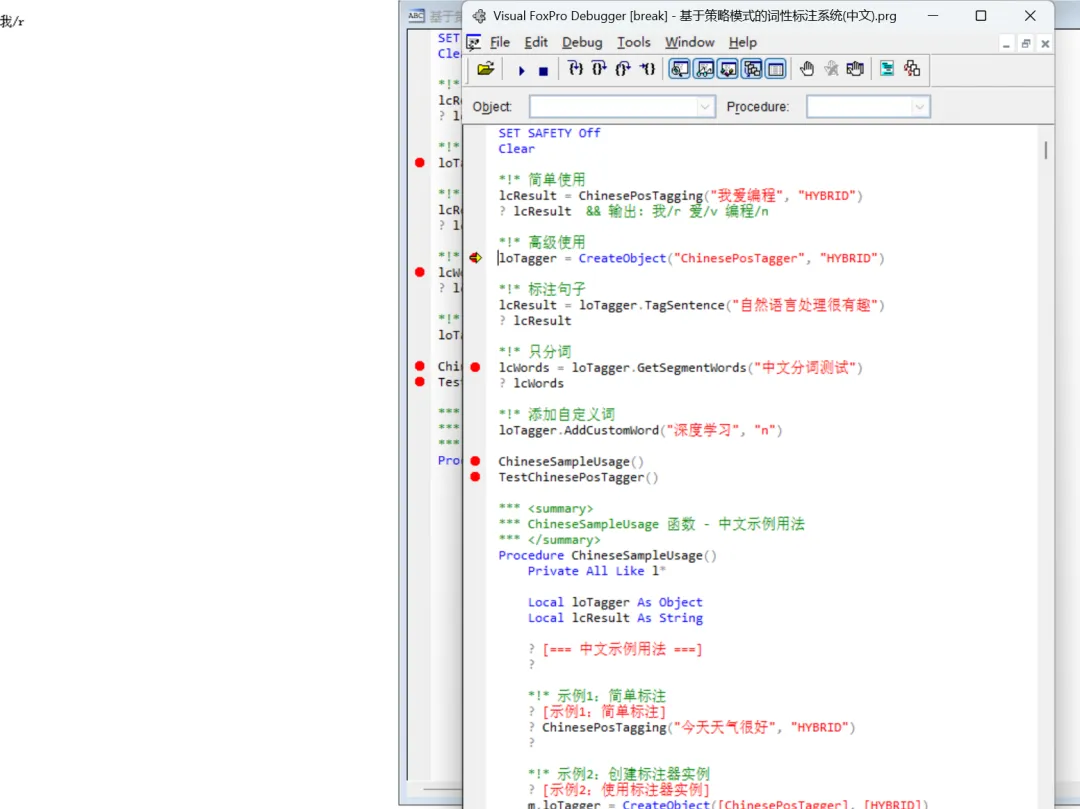Click the Procedure ChineseSampleUsage() declaration line
Viewport: 1080px width, 809px height.
tap(608, 555)
